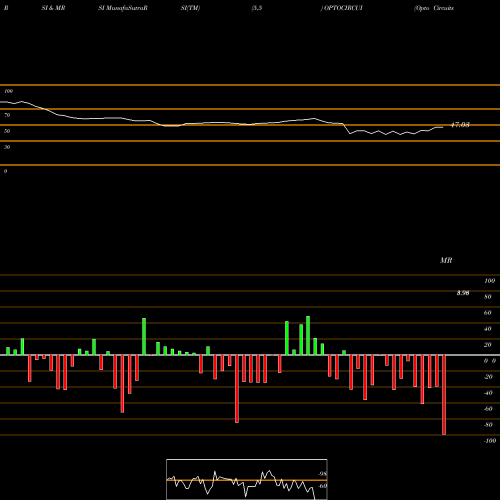Click the MR axis label -100
The width and height of the screenshot is (500, 500).
[490, 441]
